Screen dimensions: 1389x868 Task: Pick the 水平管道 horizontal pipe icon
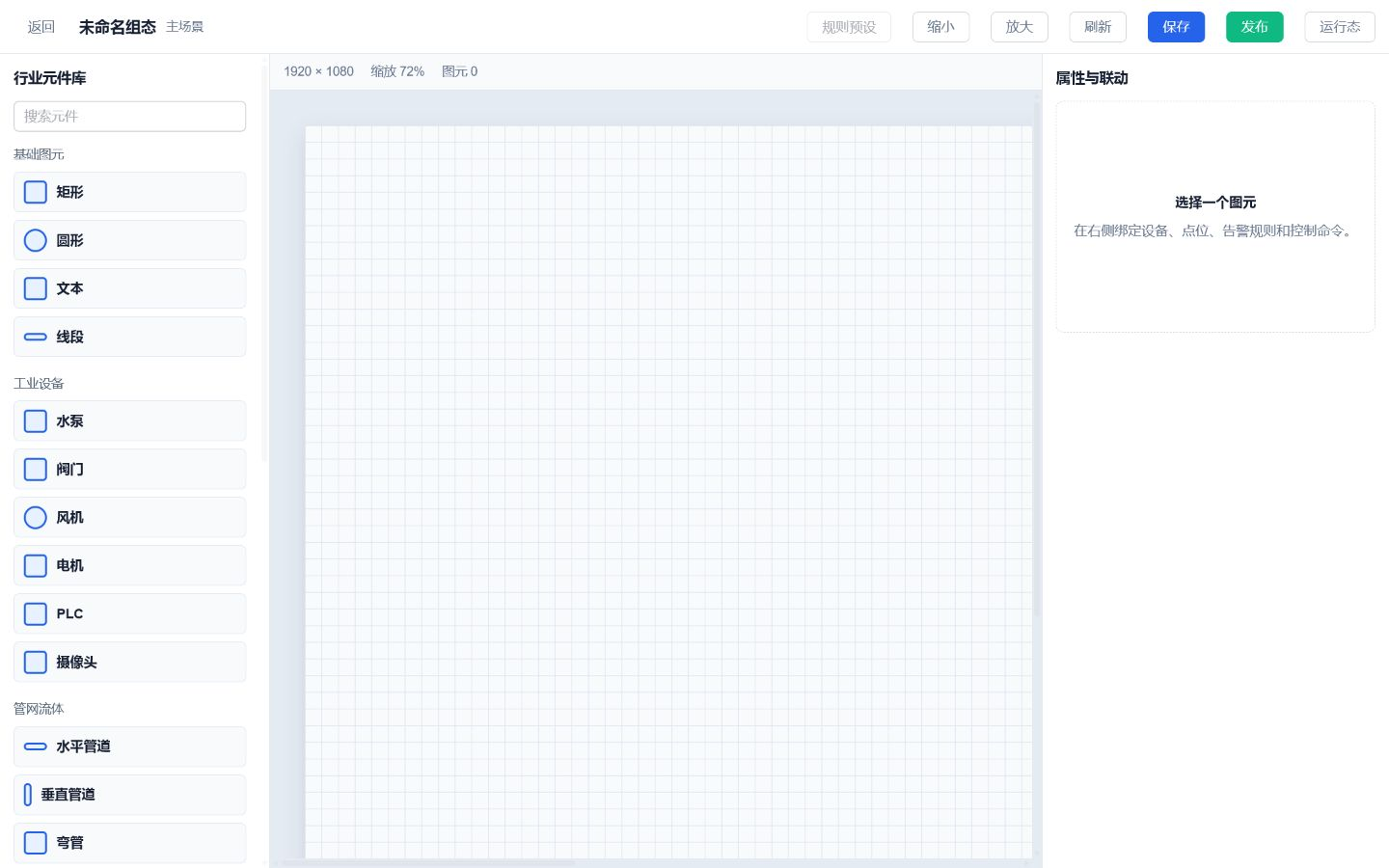click(36, 746)
